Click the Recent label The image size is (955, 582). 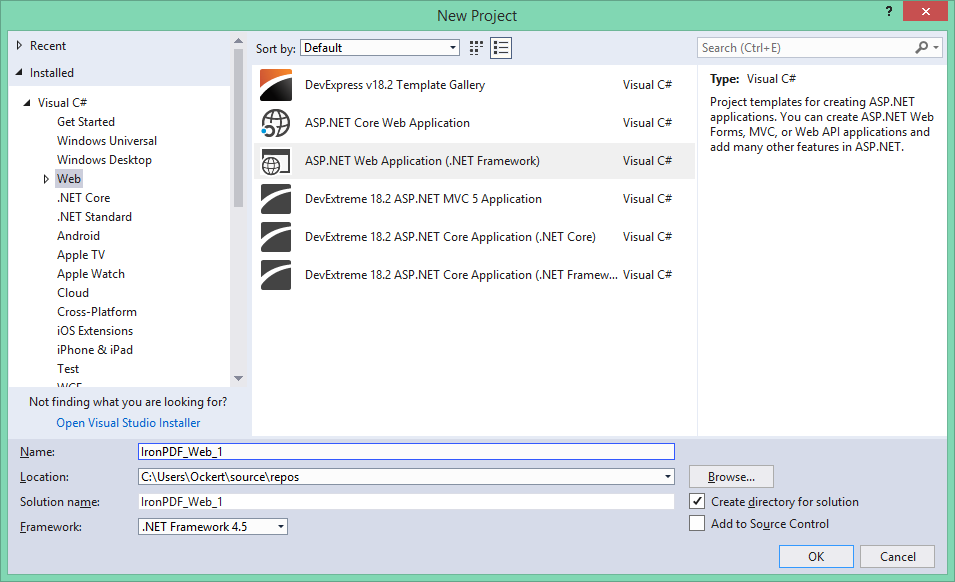48,46
